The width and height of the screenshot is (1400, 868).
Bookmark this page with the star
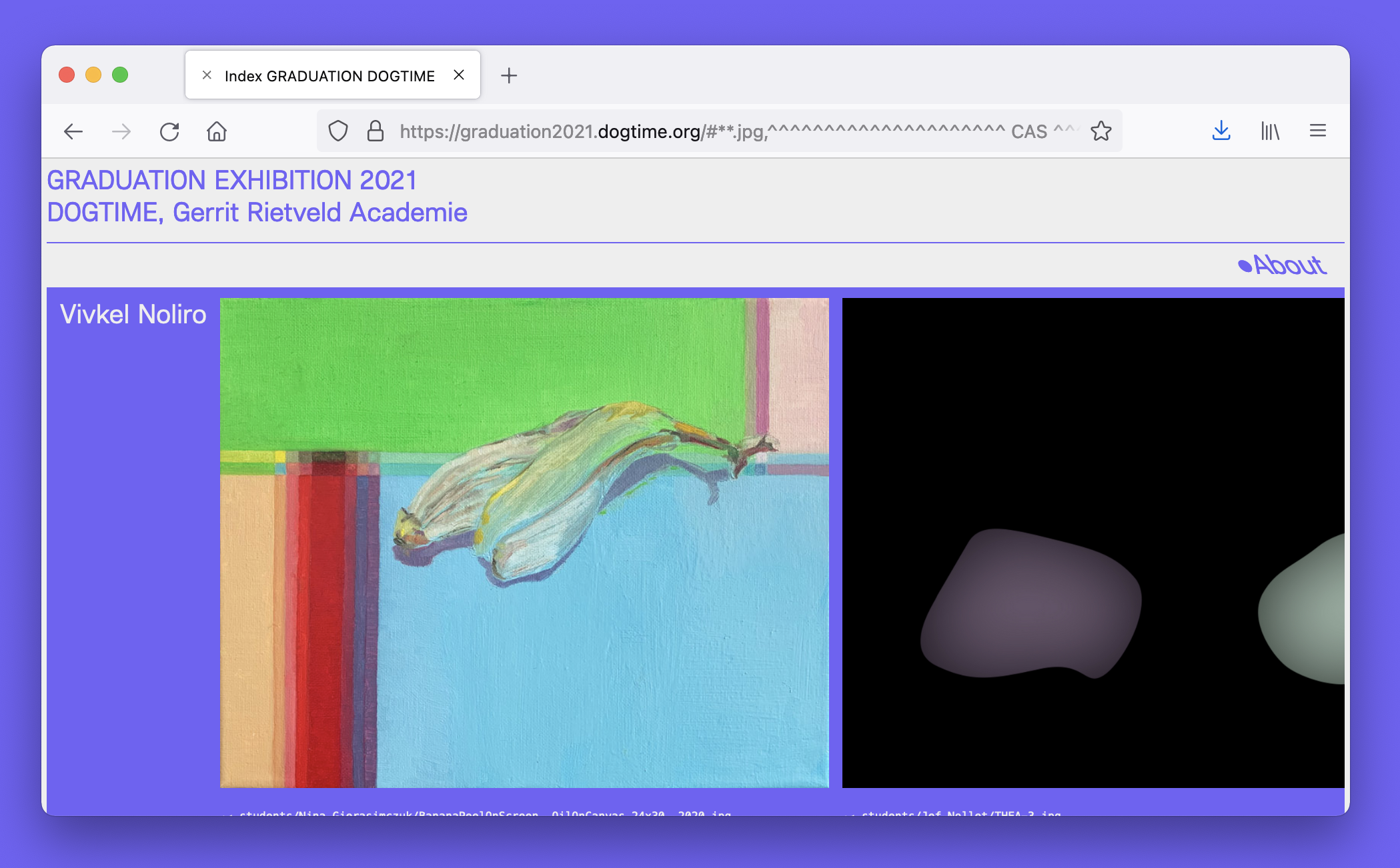click(1101, 131)
